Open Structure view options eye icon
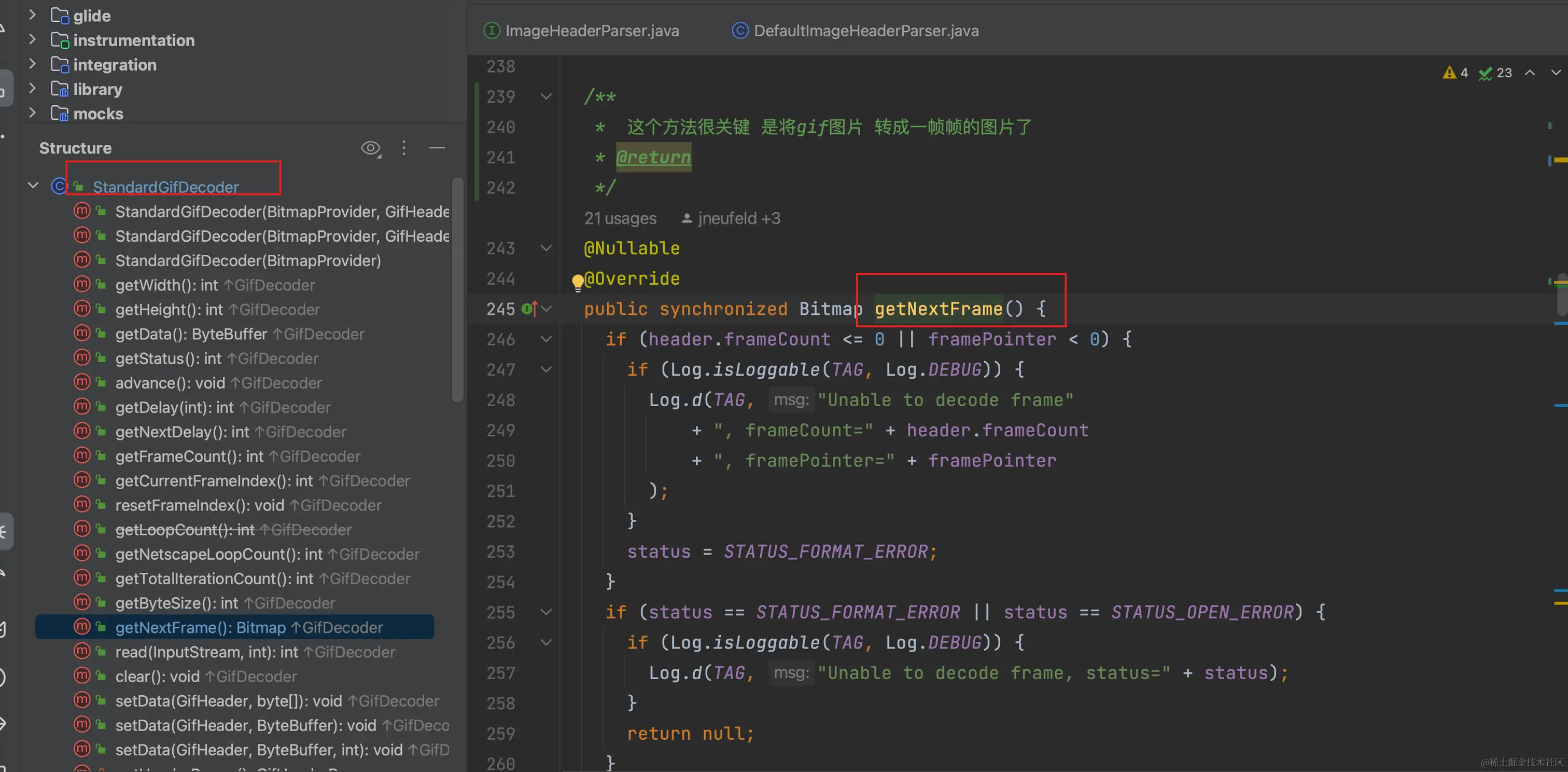The width and height of the screenshot is (1568, 772). pos(371,148)
